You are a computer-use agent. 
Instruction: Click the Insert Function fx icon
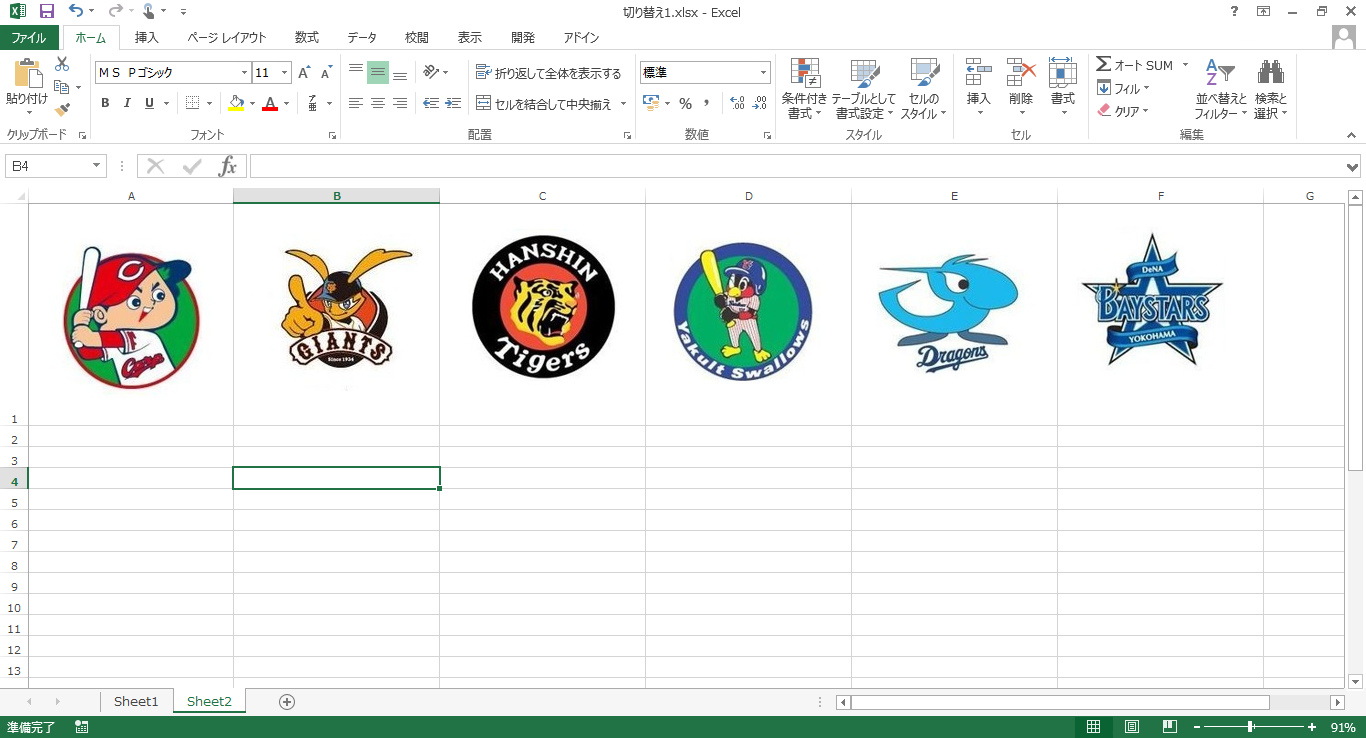228,166
